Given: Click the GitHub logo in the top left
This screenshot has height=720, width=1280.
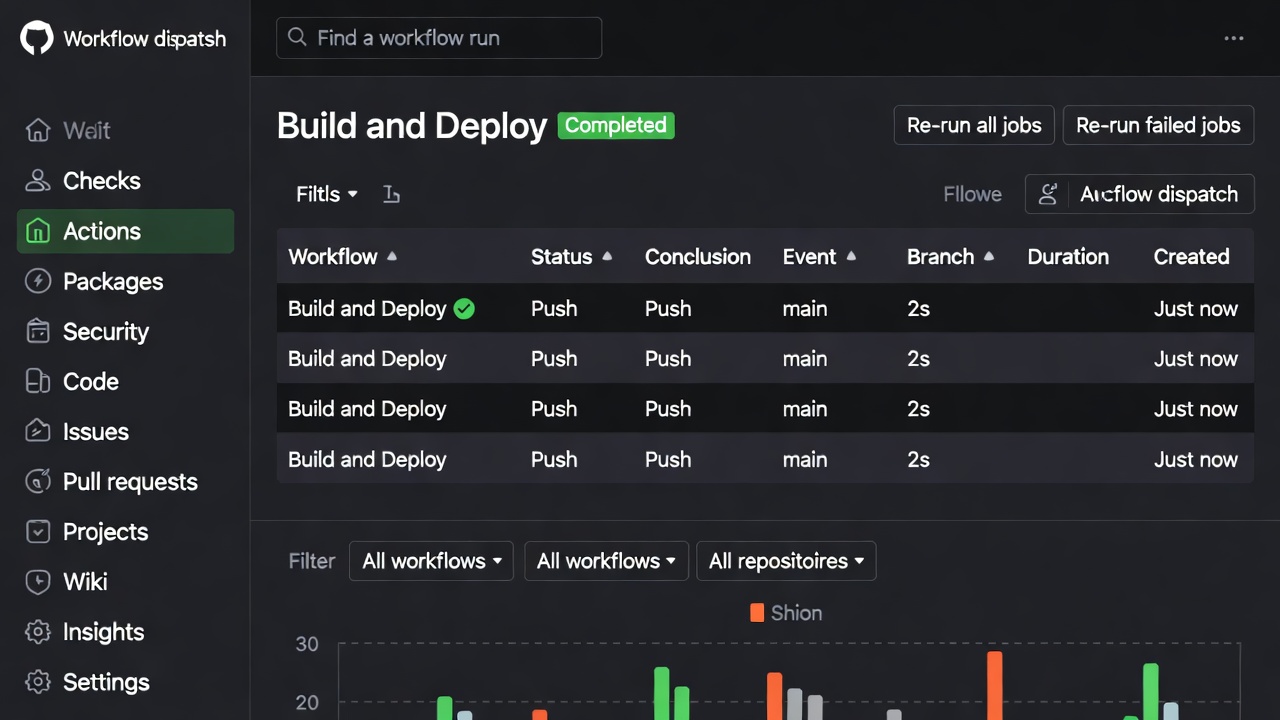Looking at the screenshot, I should pyautogui.click(x=36, y=38).
